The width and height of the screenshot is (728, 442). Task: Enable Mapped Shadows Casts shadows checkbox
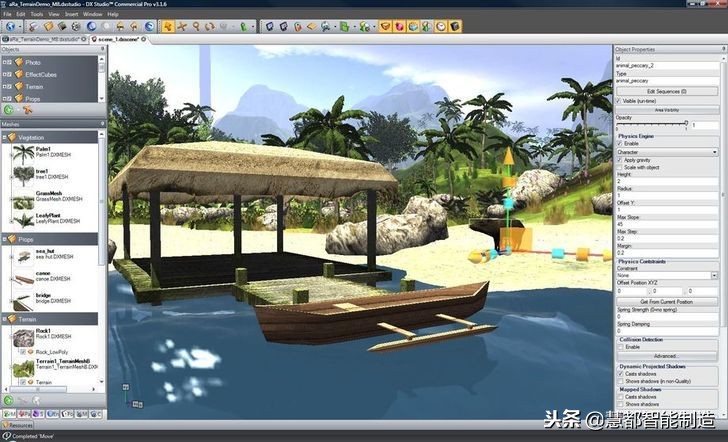tap(620, 397)
